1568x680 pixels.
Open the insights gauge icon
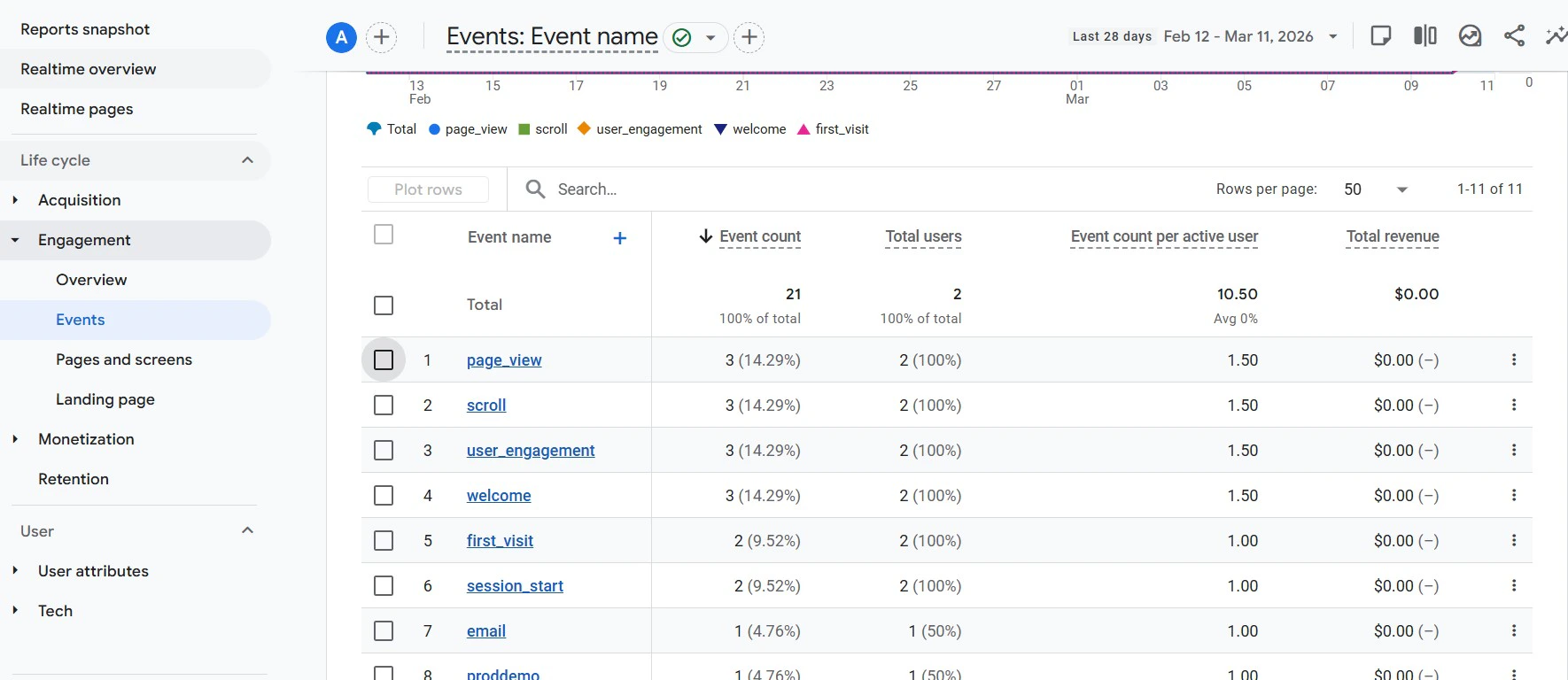click(x=1470, y=35)
